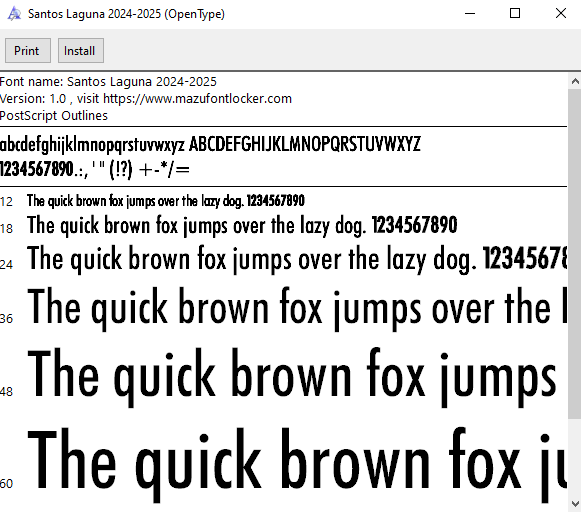
Task: Click the 18 point sample sentence
Action: tap(242, 225)
